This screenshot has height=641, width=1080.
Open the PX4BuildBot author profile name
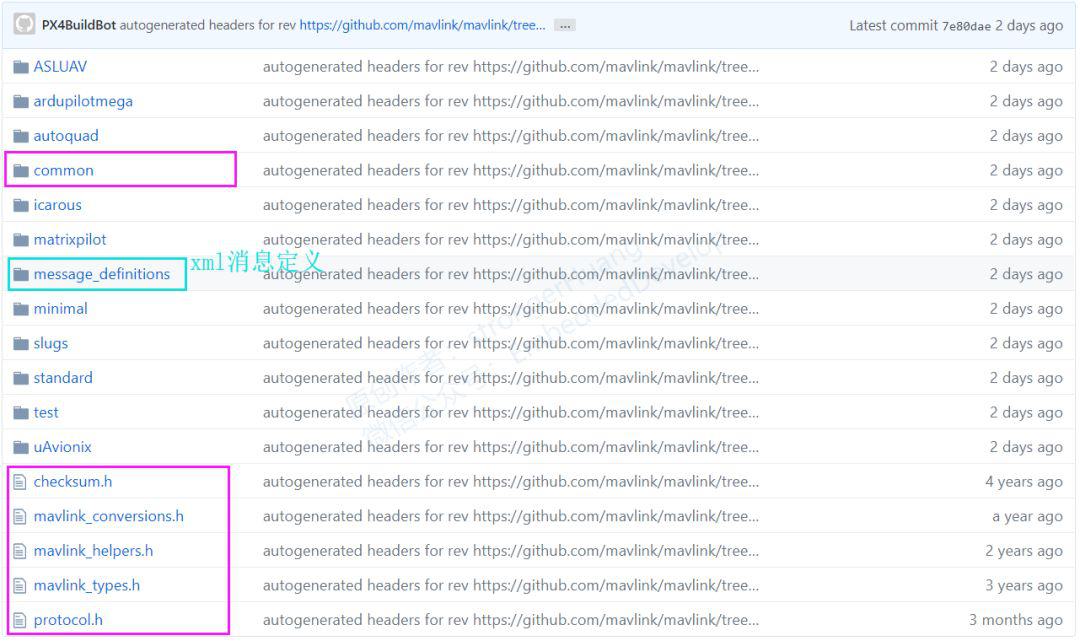click(79, 25)
